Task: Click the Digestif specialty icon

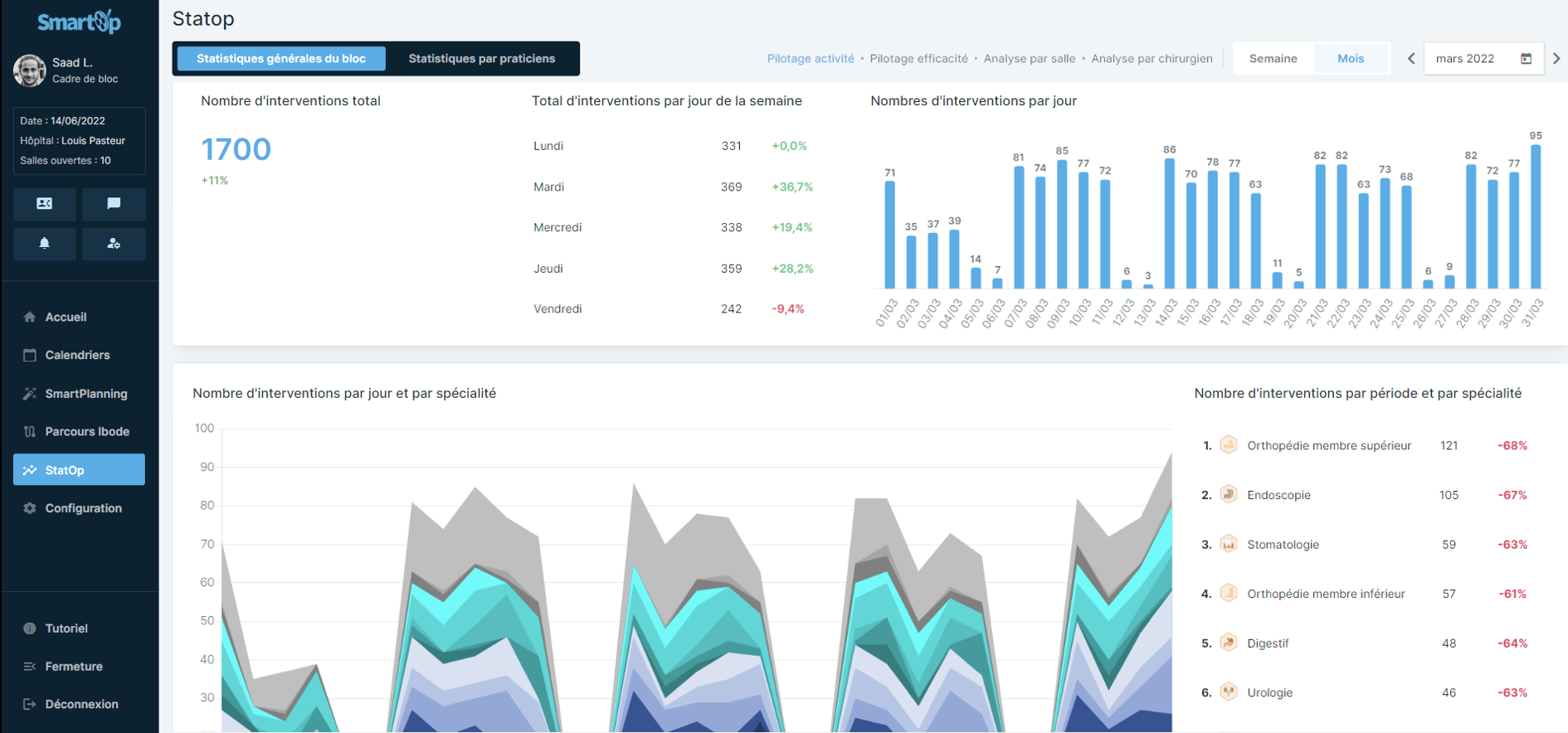Action: (1229, 643)
